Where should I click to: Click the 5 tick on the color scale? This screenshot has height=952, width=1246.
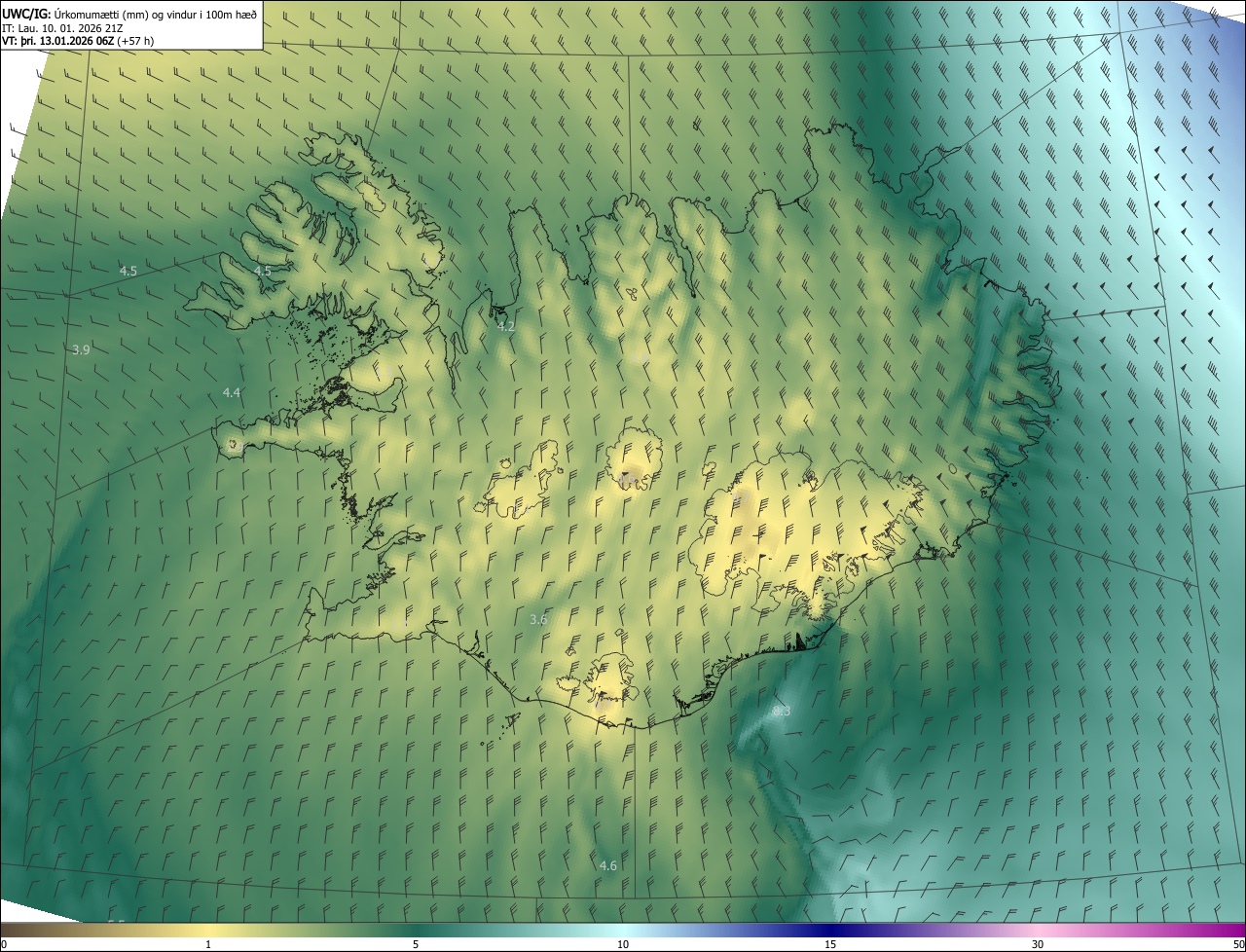[416, 944]
